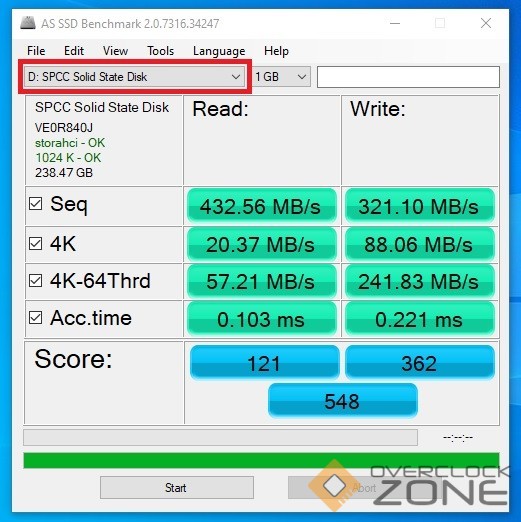
Task: Open the Tools menu
Action: click(161, 51)
